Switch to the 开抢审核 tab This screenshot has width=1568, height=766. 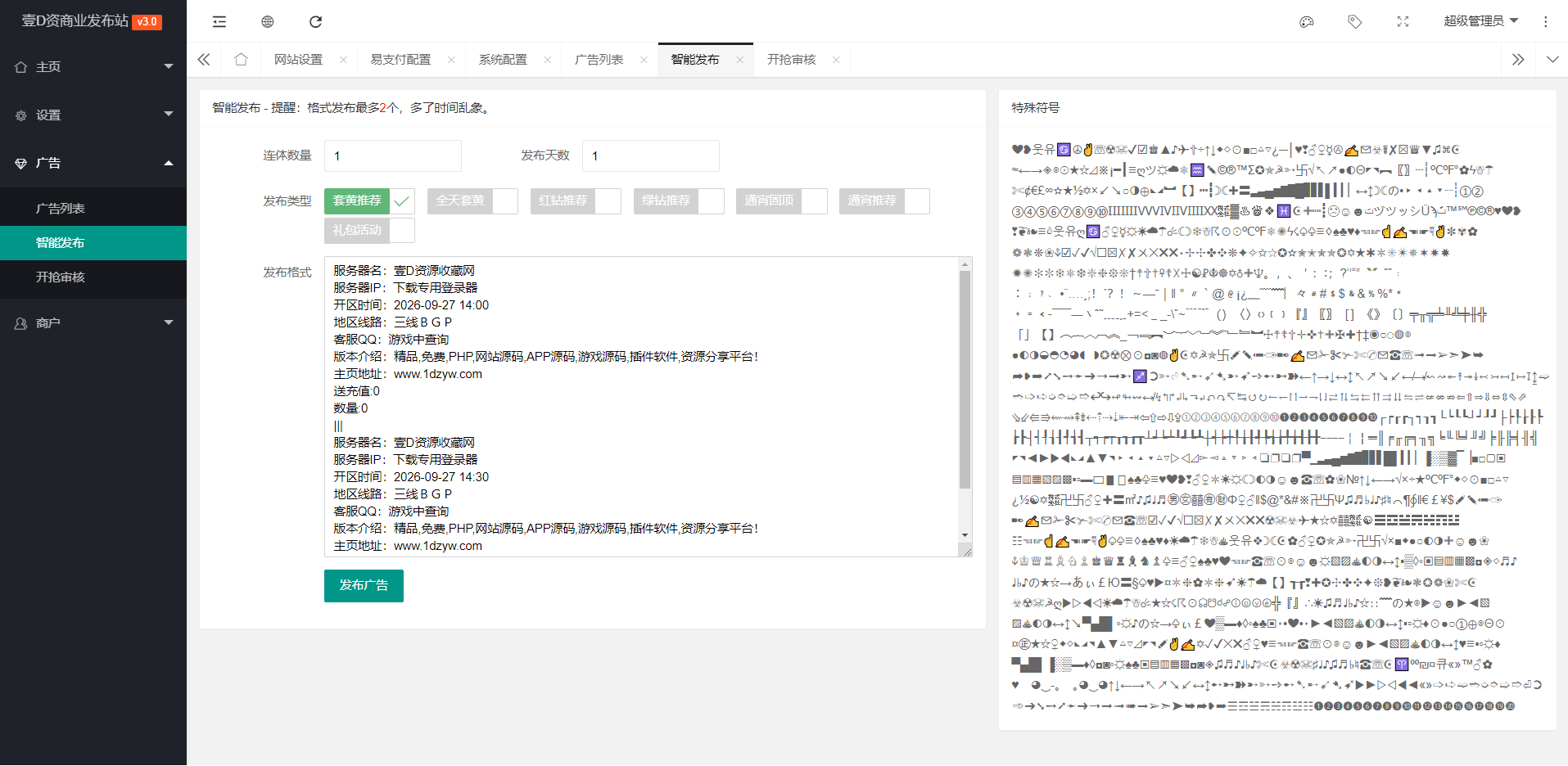pos(791,60)
